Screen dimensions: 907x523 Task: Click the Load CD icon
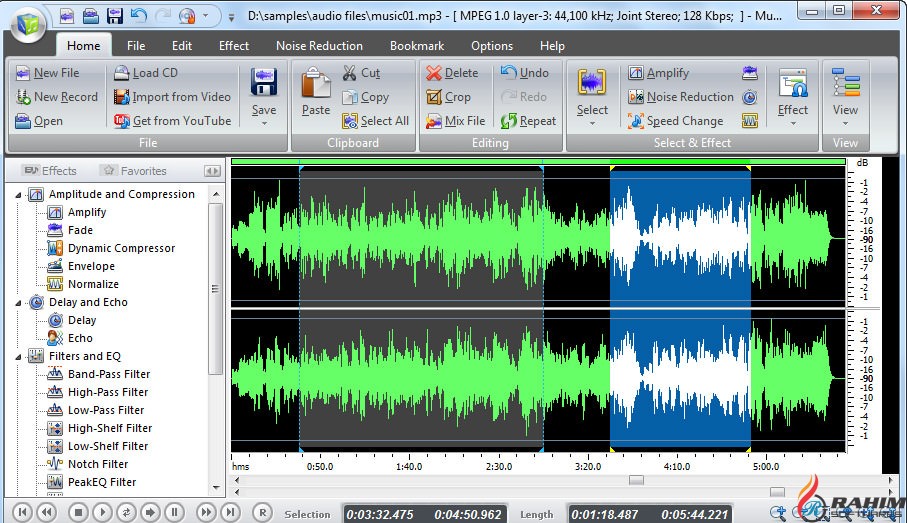coord(121,73)
